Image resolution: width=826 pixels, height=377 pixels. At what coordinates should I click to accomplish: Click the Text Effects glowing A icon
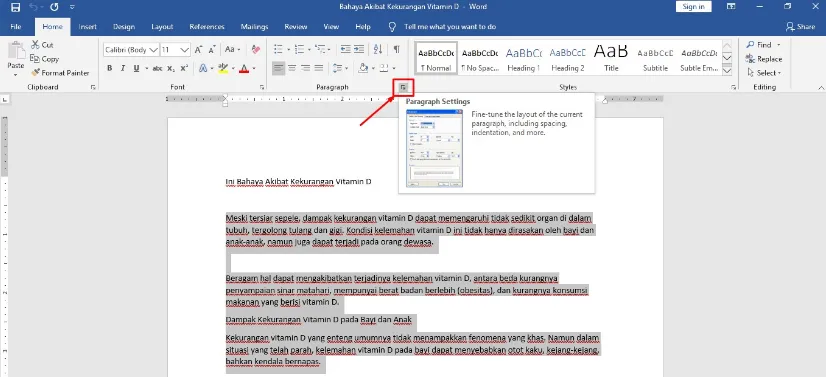203,68
